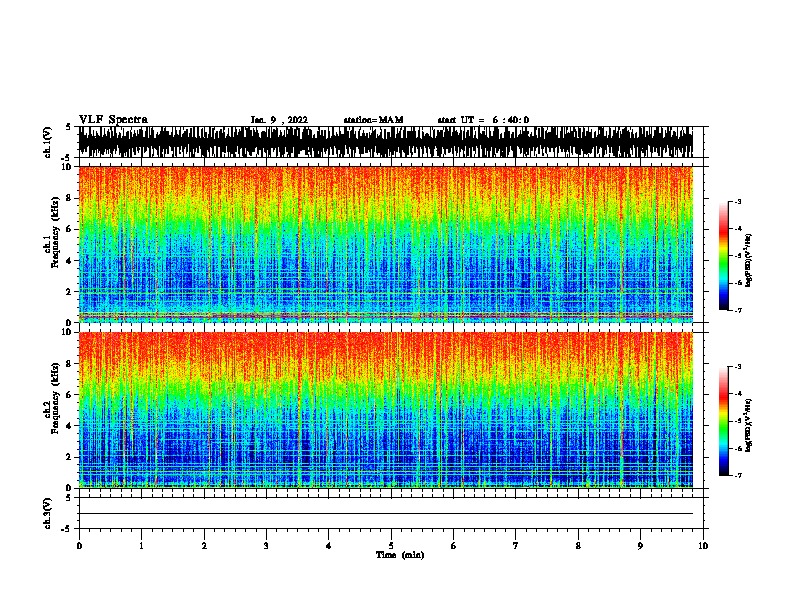This screenshot has height=612, width=792.
Task: Click the 'ch.3(V)' axis label
Action: coord(48,513)
